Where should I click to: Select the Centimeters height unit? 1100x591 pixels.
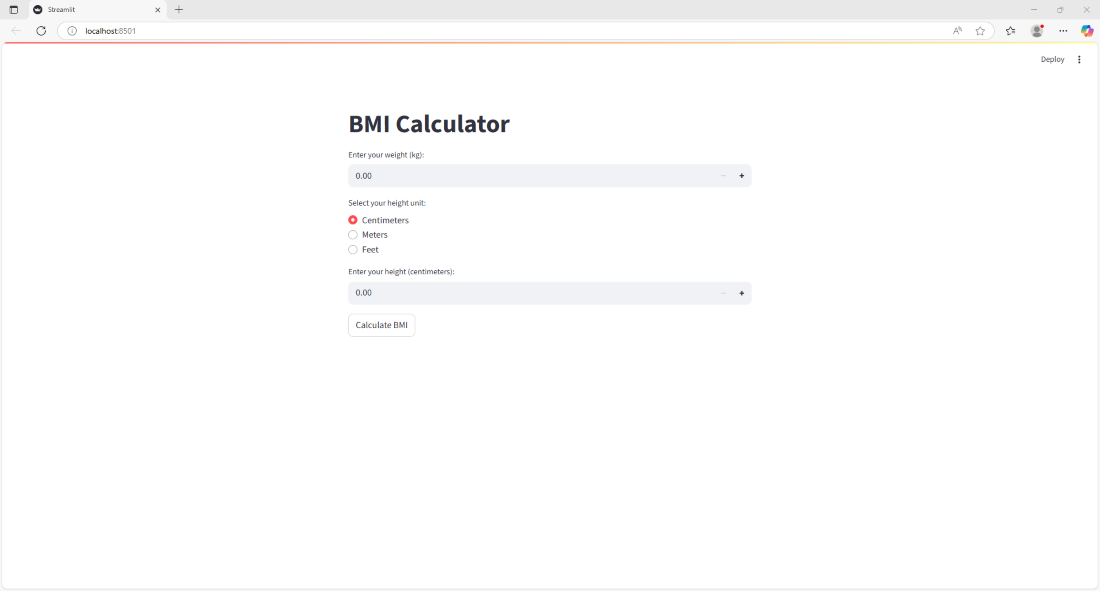(352, 220)
